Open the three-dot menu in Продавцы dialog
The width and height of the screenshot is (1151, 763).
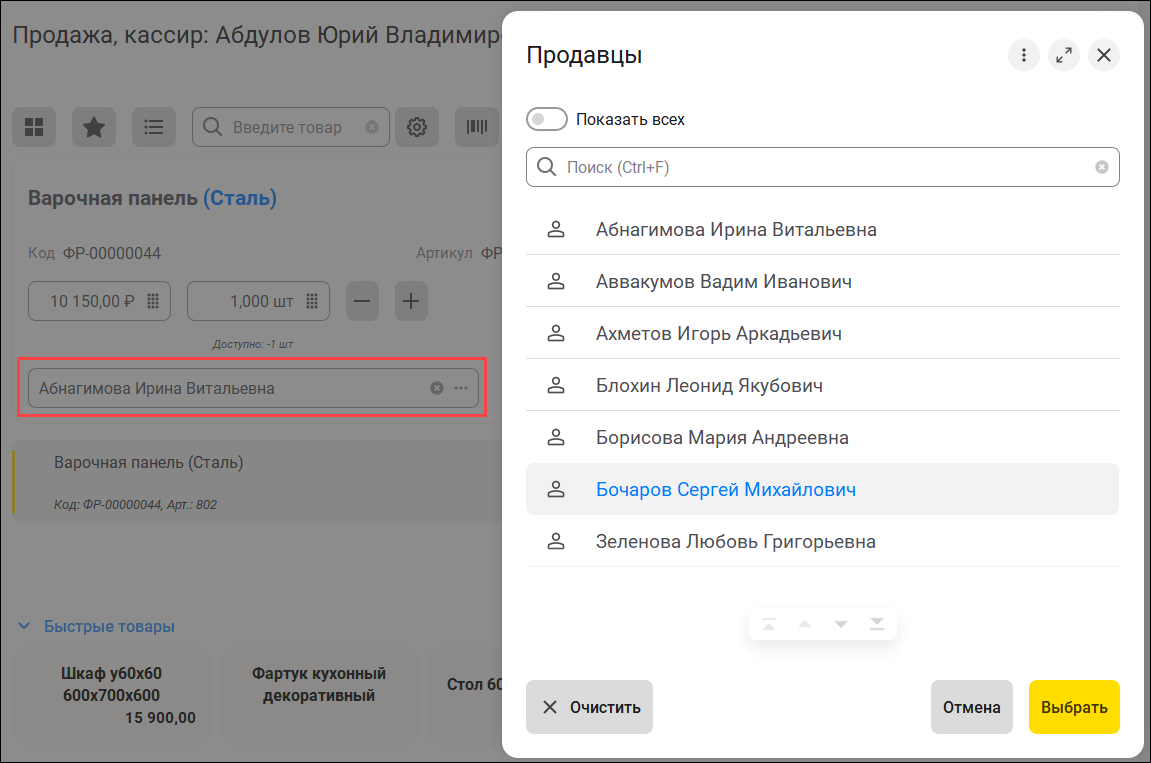point(1024,55)
